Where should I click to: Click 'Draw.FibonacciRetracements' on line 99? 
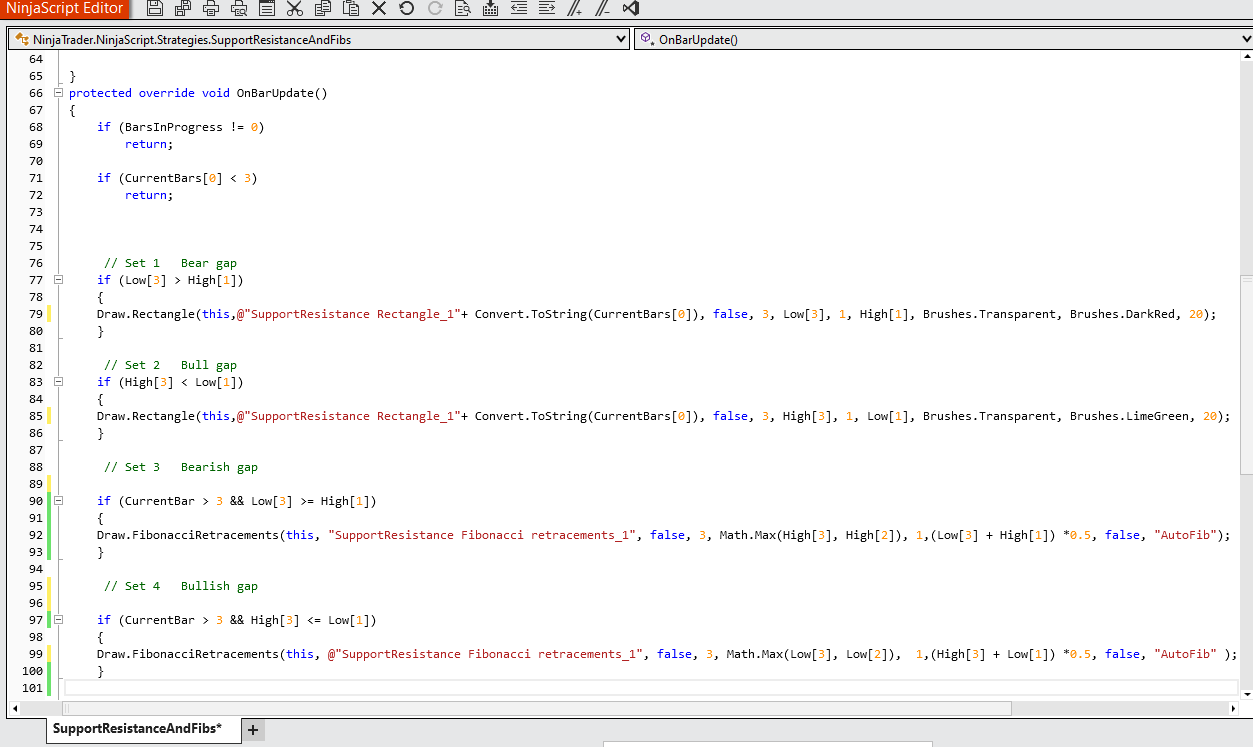coord(188,654)
